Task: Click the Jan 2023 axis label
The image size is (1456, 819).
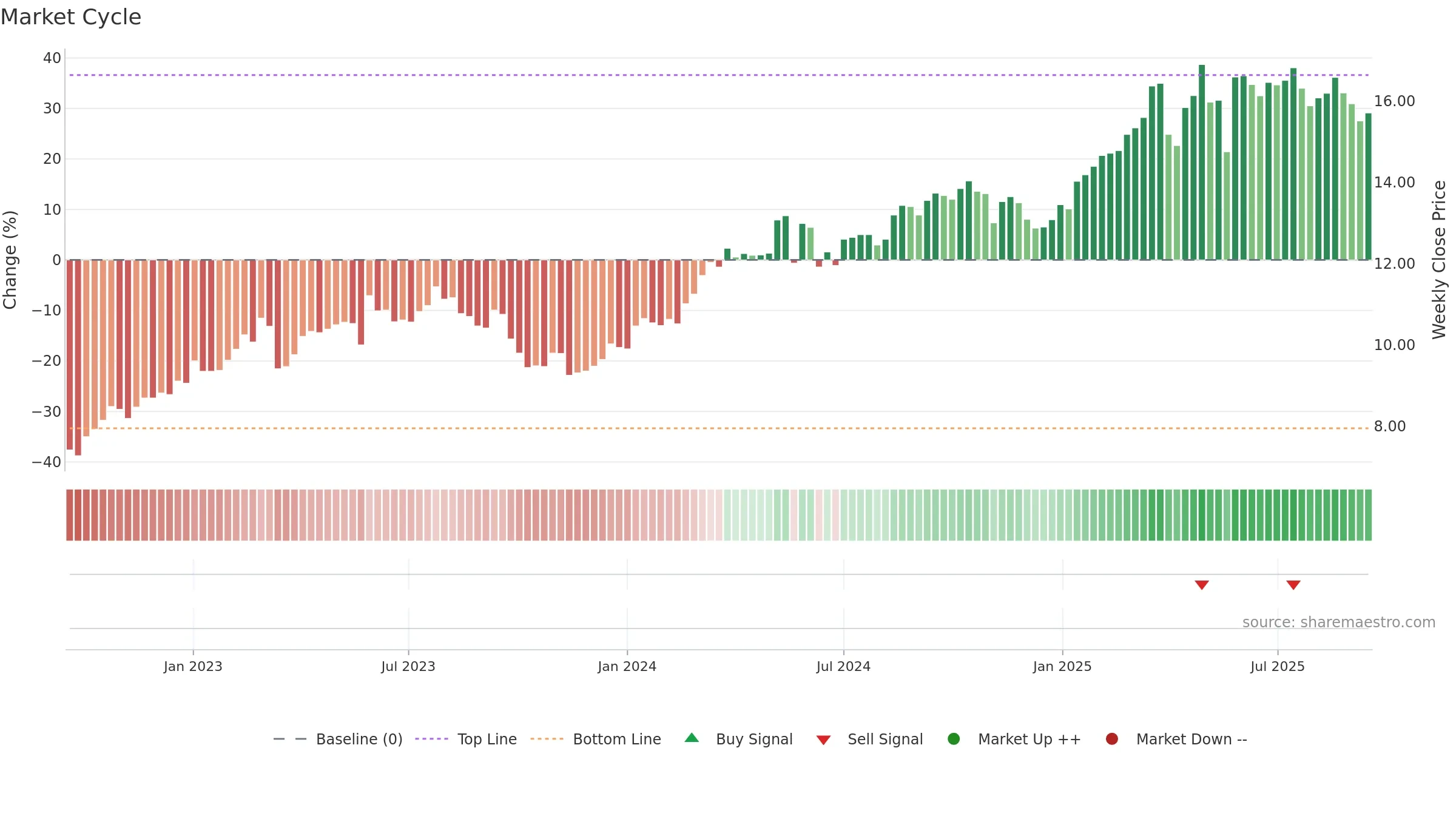Action: (193, 666)
